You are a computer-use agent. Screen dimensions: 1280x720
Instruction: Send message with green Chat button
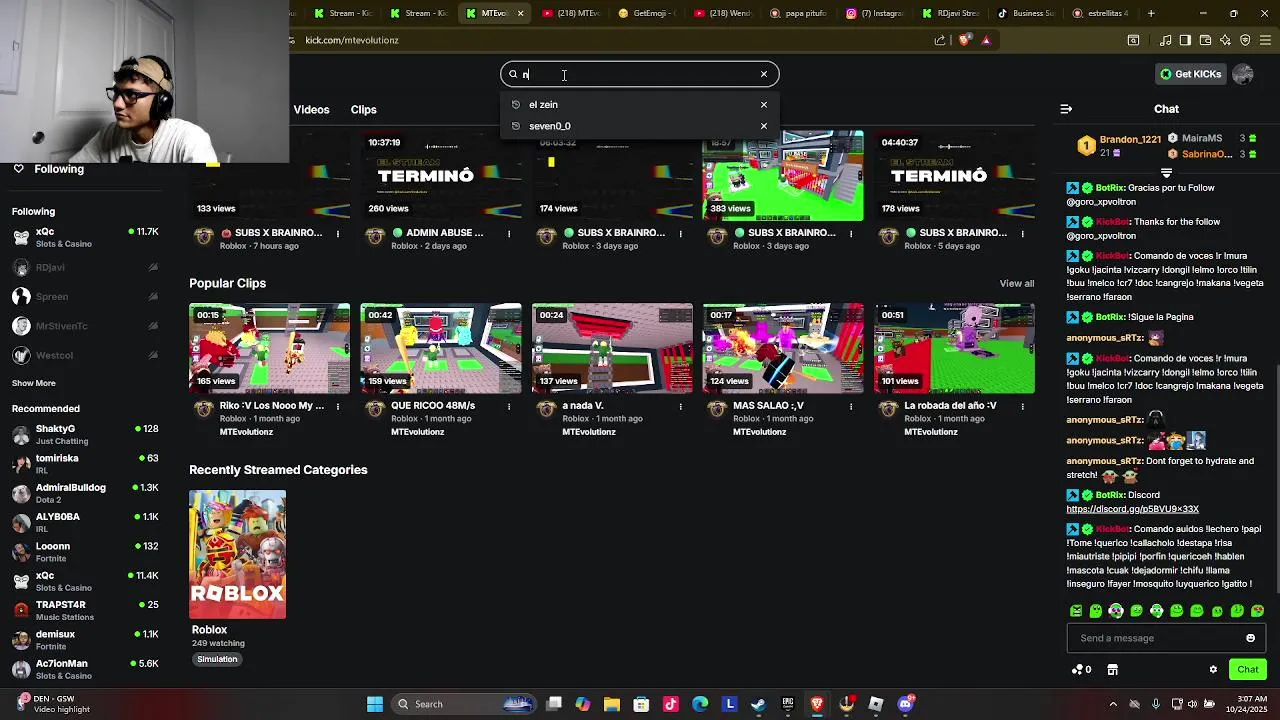pos(1248,670)
